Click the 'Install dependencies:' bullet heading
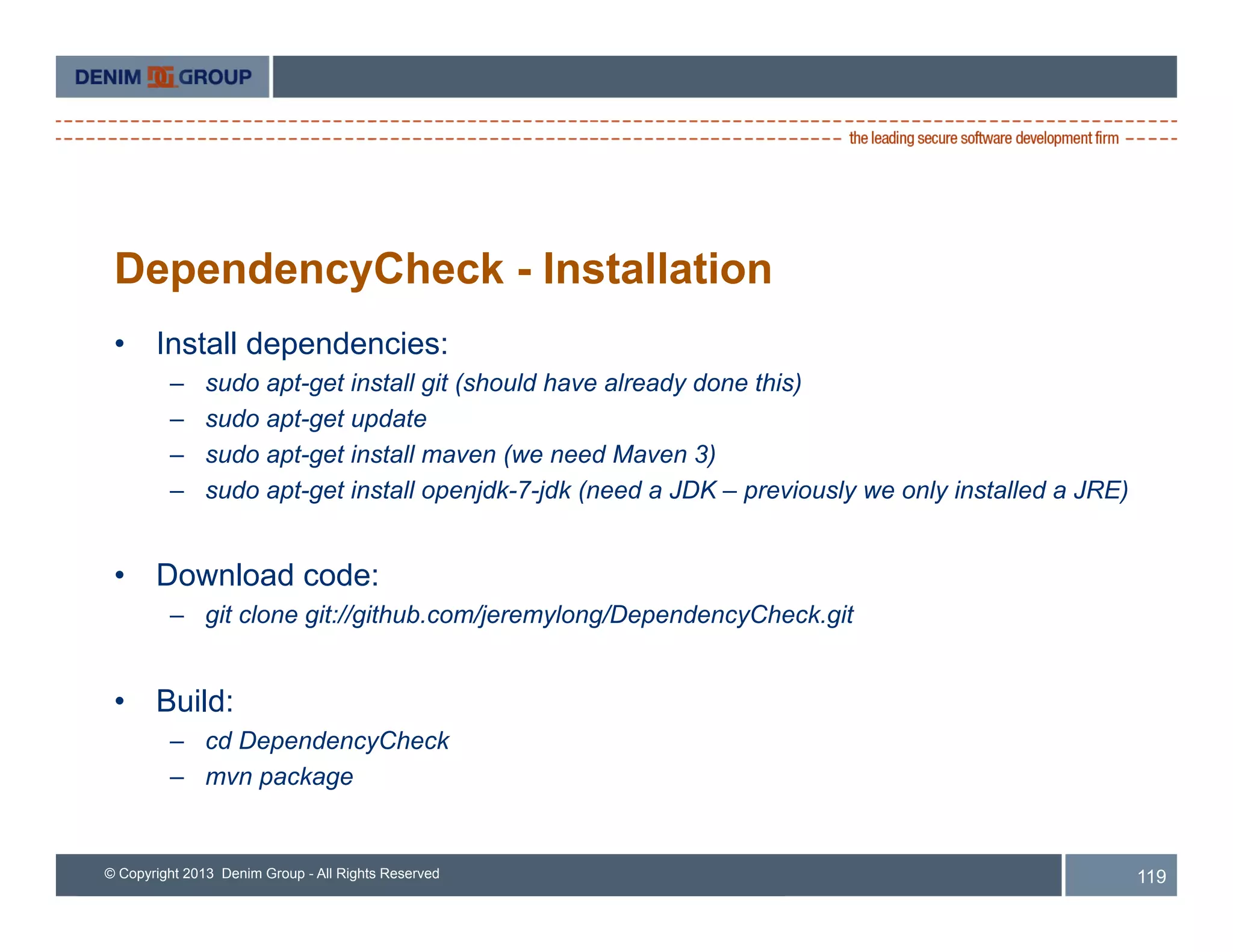 click(x=302, y=344)
